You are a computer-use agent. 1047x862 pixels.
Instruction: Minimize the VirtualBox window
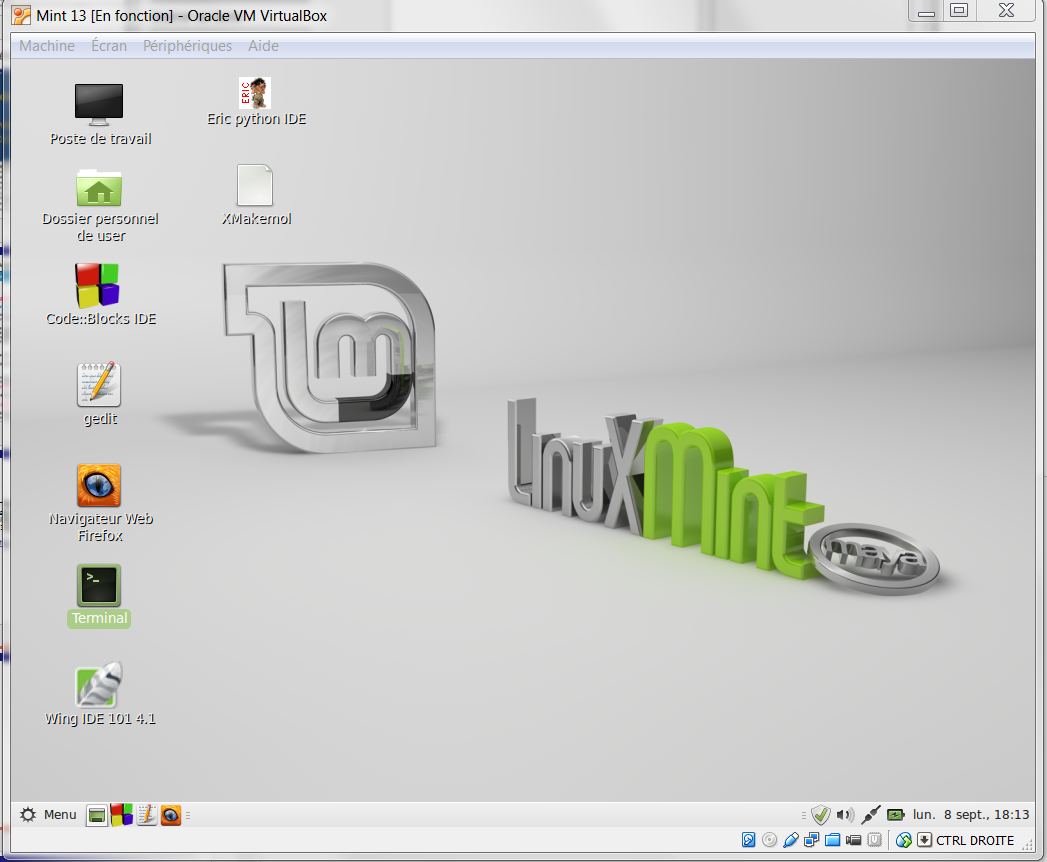925,11
